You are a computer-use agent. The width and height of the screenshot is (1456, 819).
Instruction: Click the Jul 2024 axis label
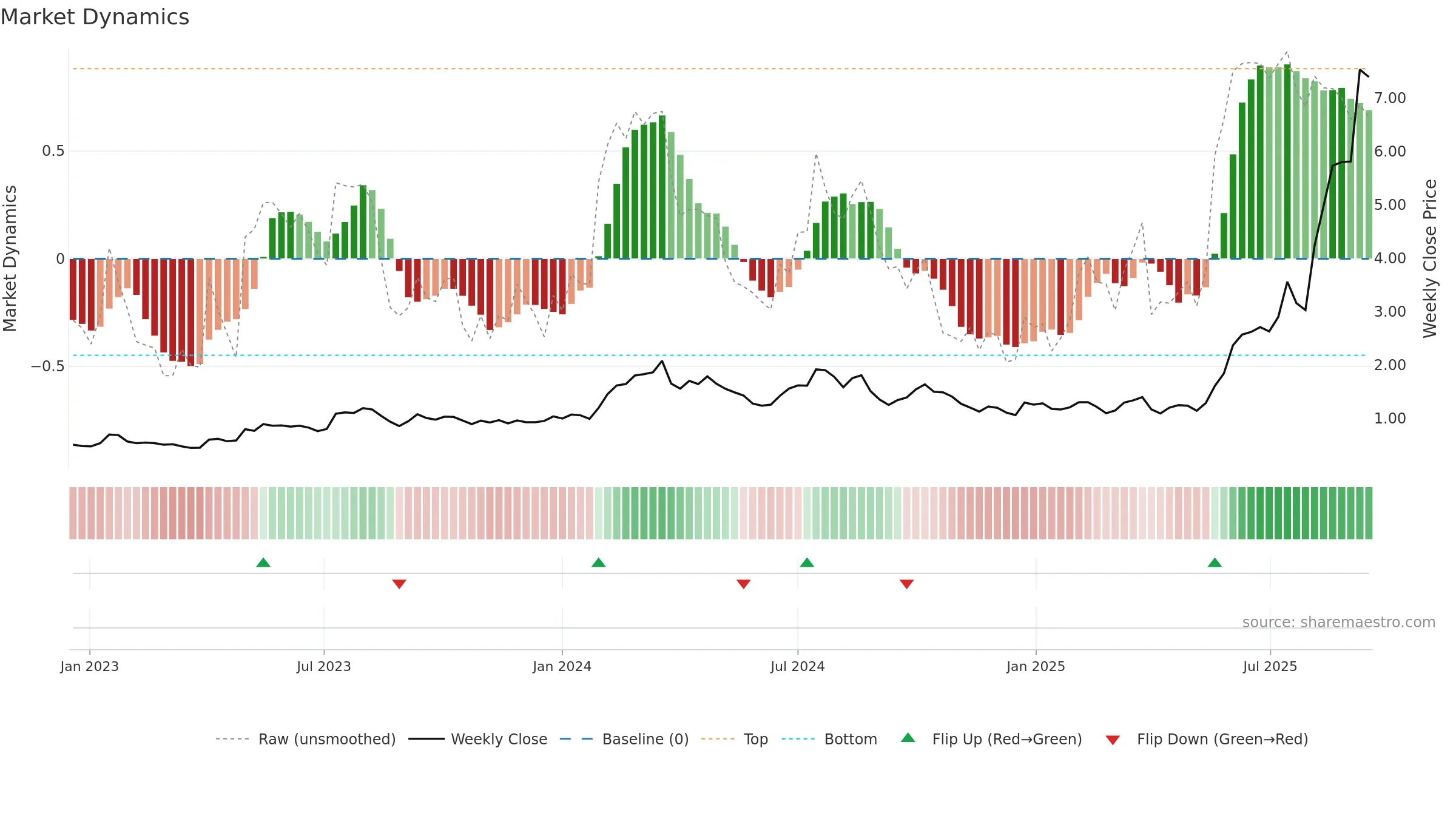[798, 666]
